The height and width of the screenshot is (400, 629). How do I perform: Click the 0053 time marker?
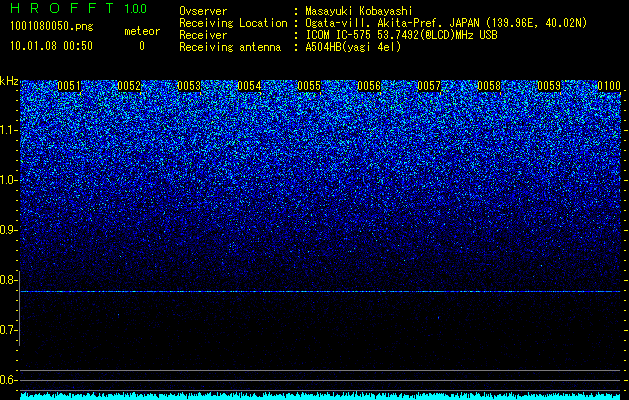click(189, 86)
